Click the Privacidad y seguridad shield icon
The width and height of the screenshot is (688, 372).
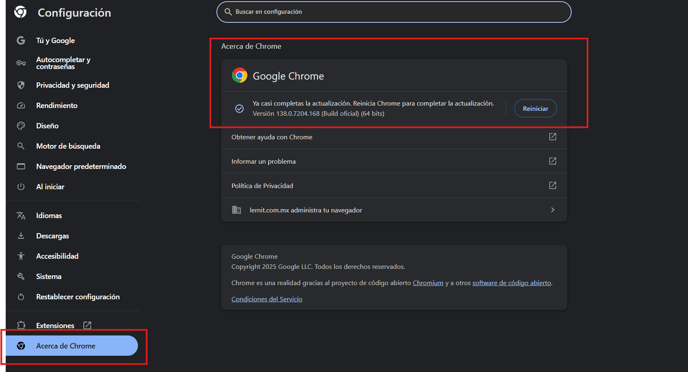(x=21, y=85)
